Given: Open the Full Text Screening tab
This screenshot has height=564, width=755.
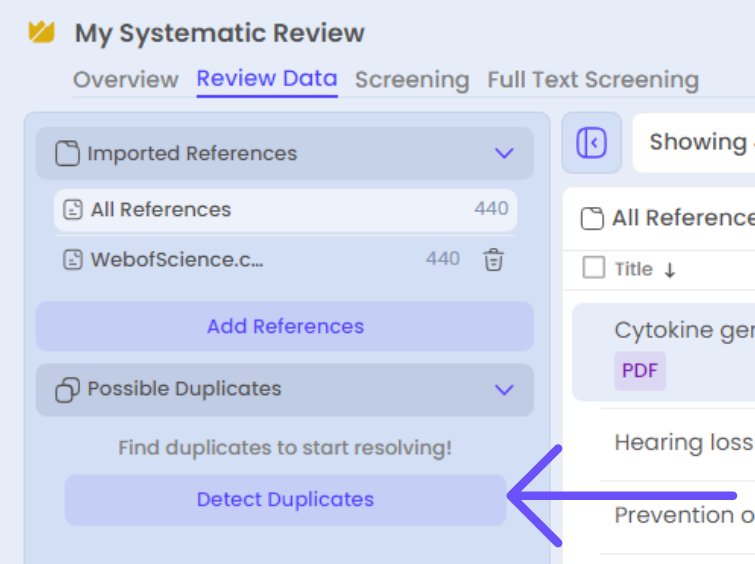Looking at the screenshot, I should pyautogui.click(x=593, y=80).
